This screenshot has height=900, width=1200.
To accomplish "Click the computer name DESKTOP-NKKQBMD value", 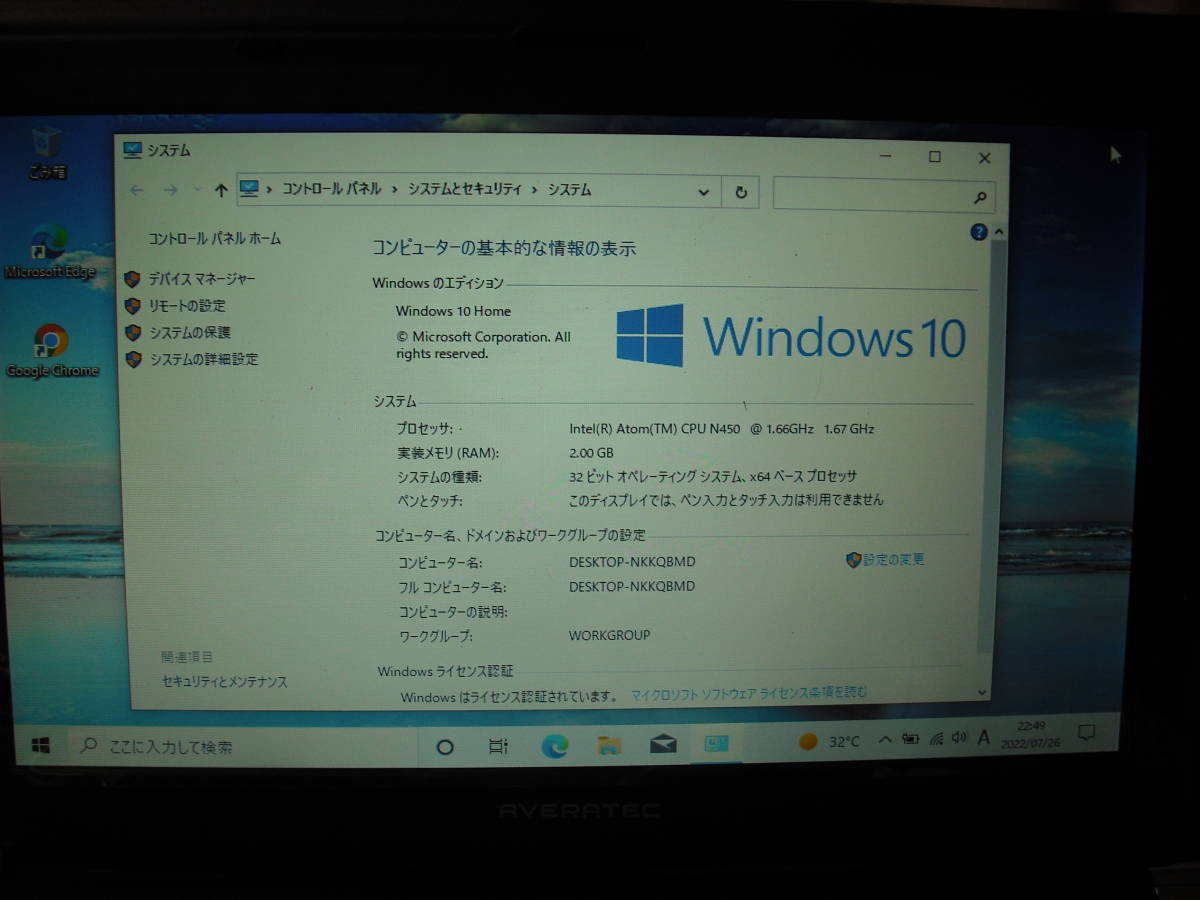I will click(632, 562).
